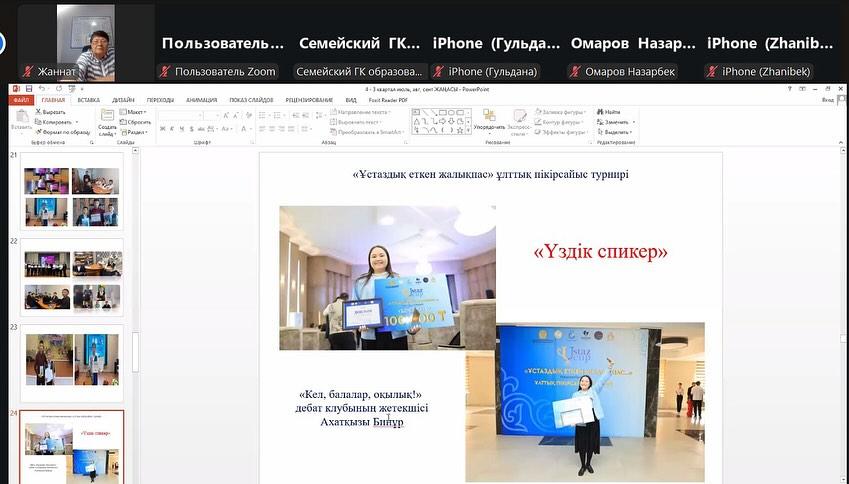Copy selection with Копировать
This screenshot has width=849, height=484.
click(54, 122)
